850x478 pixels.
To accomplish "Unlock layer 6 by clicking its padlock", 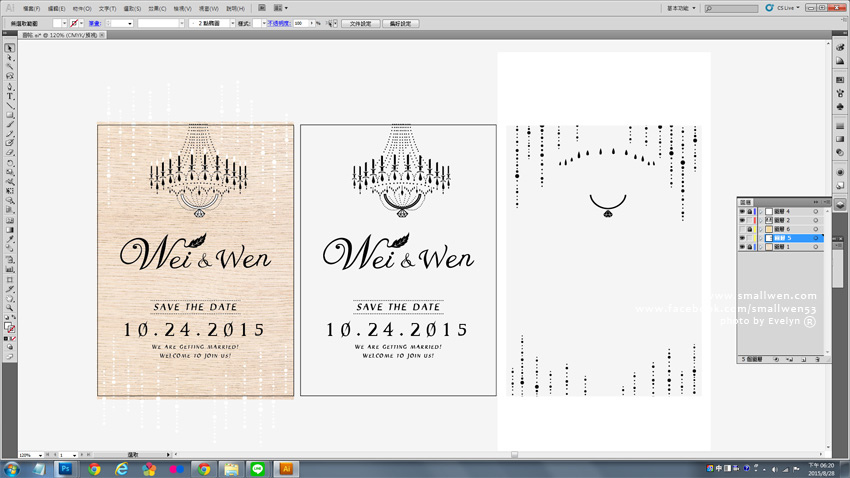I will point(750,229).
